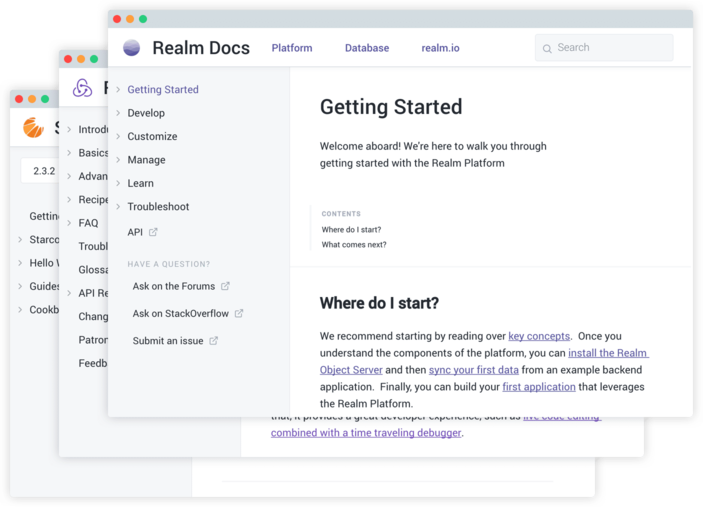Jump to Where do I start? in Contents

[351, 230]
